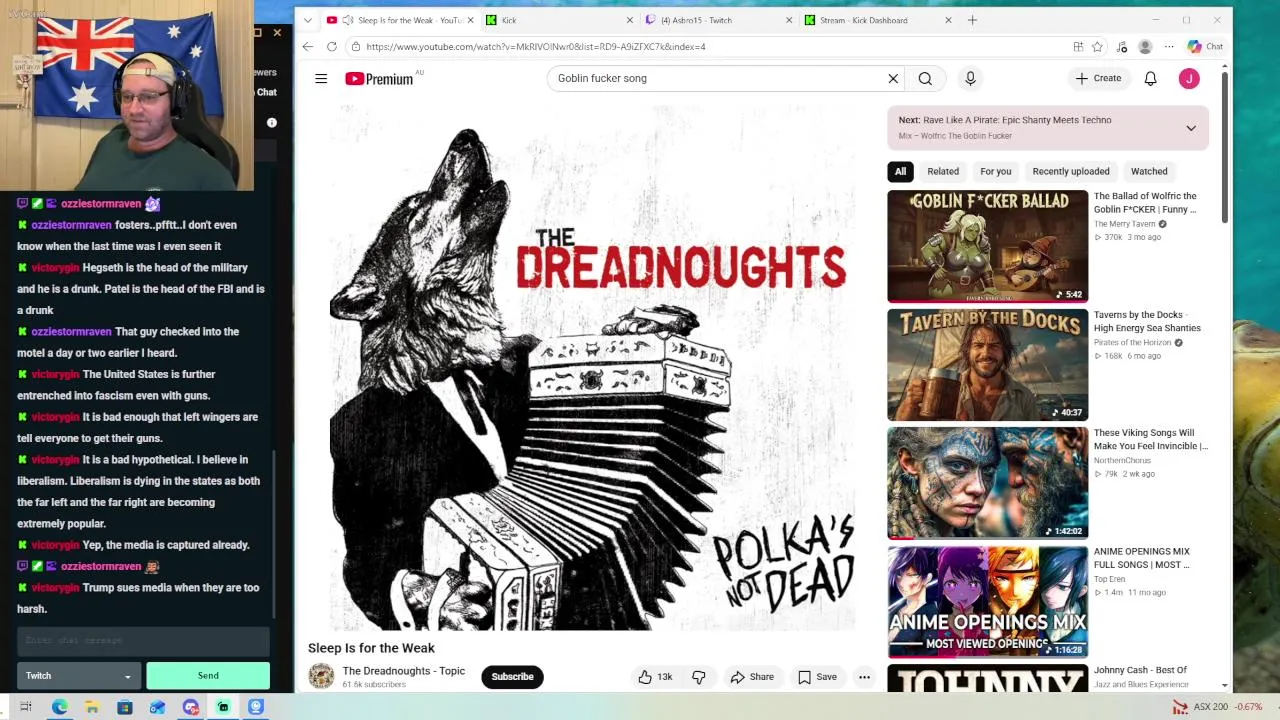The height and width of the screenshot is (720, 1280).
Task: Like the Sleep Is for the Weak video
Action: 655,677
